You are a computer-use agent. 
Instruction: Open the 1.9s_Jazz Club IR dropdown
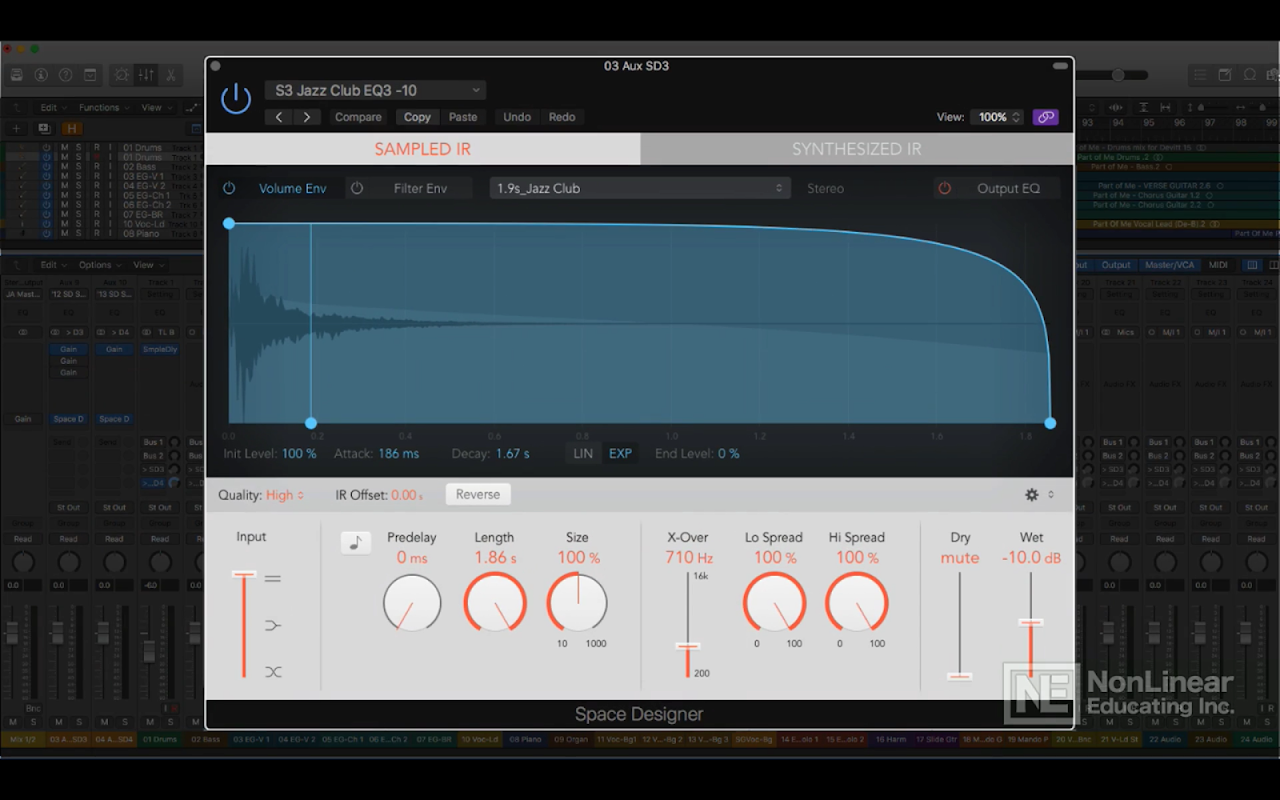coord(639,188)
